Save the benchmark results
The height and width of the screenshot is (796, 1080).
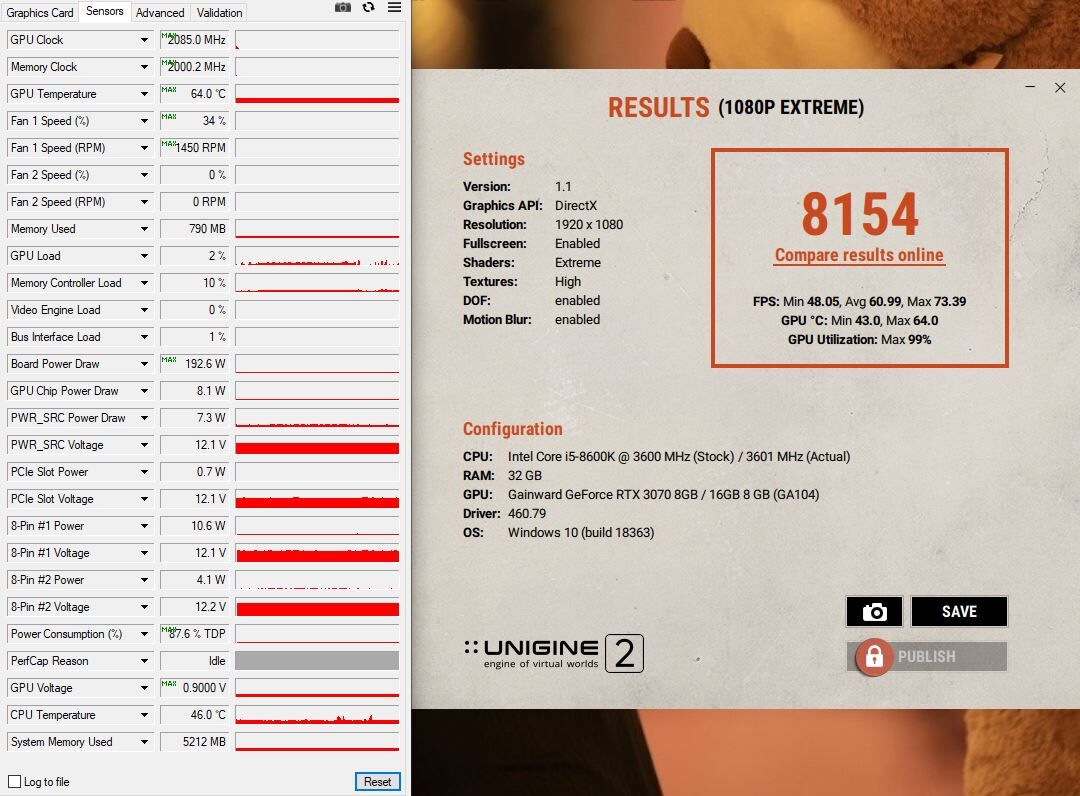pyautogui.click(x=959, y=611)
